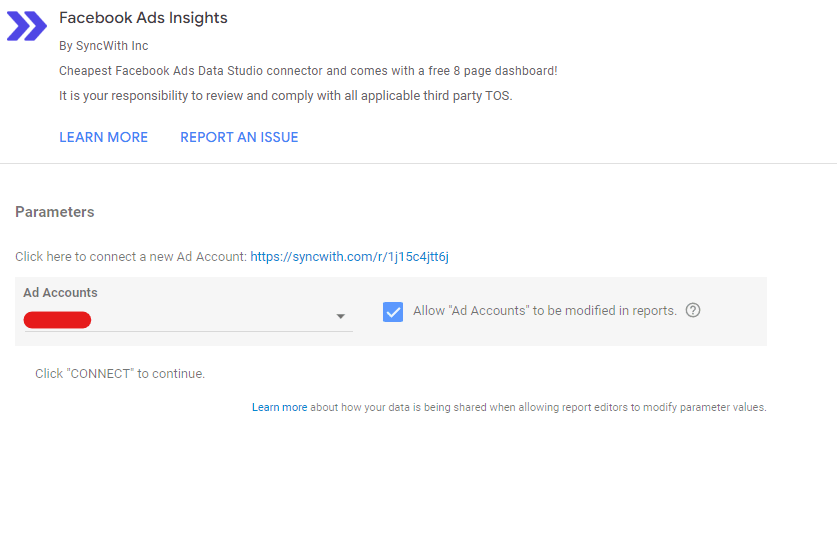Click the "Ad Accounts" field label
This screenshot has height=547, width=837.
tap(60, 293)
